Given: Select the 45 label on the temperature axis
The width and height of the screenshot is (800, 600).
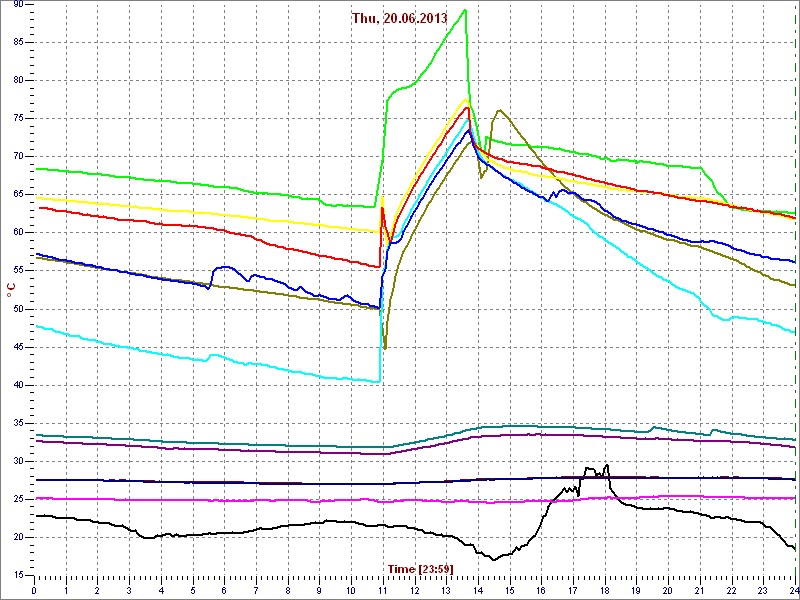Looking at the screenshot, I should tap(16, 347).
